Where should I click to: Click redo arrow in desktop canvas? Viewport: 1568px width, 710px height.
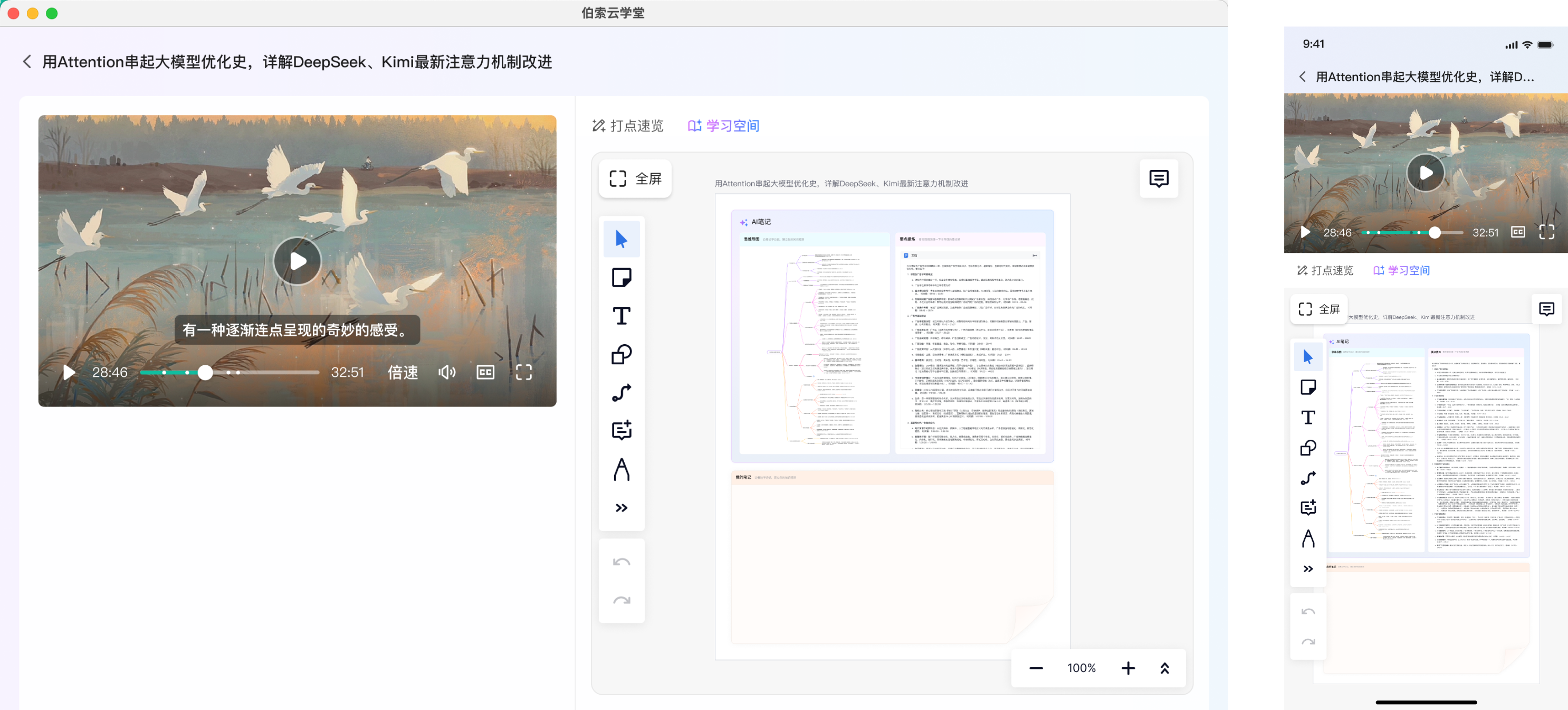[x=622, y=600]
